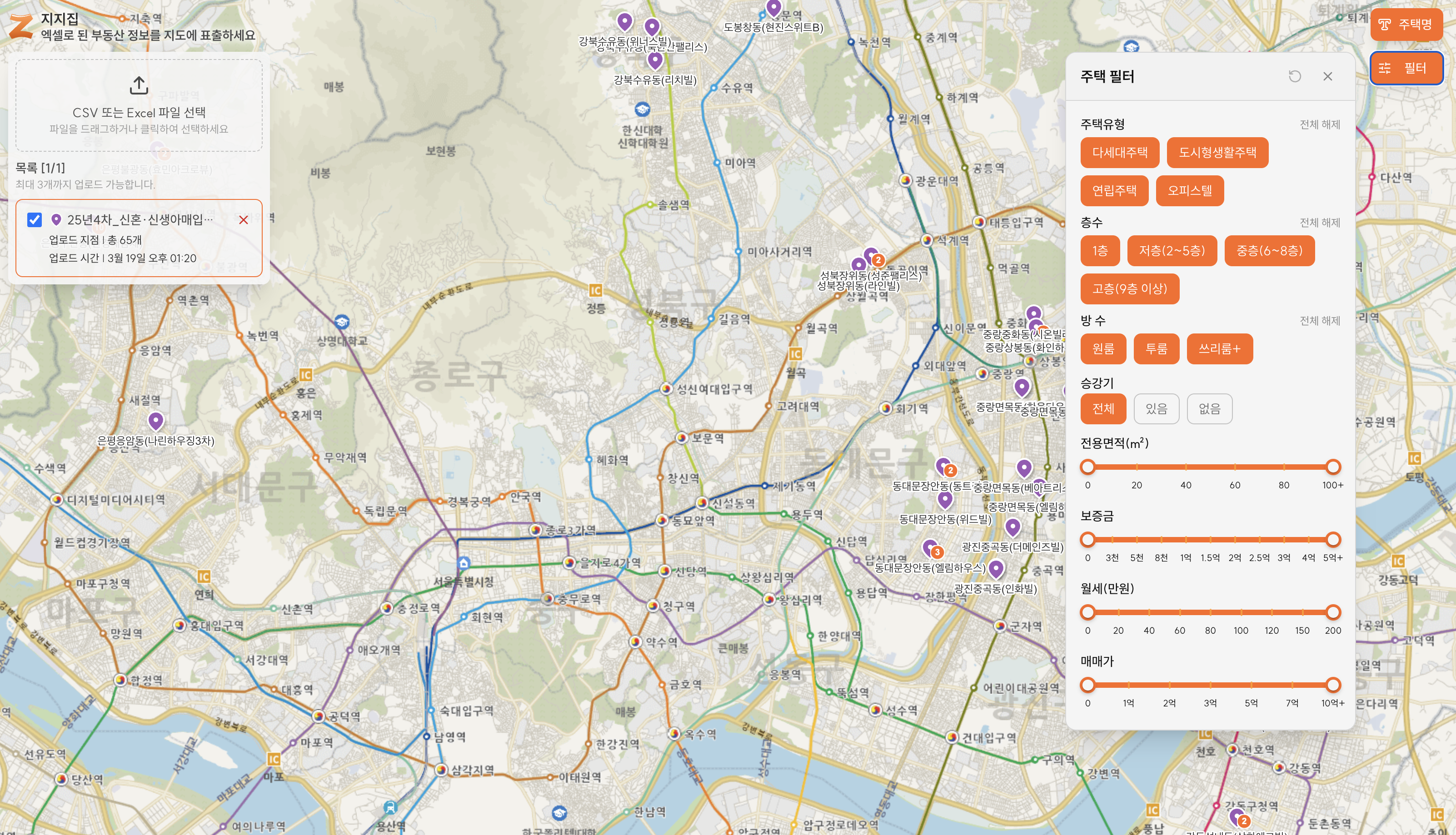The width and height of the screenshot is (1456, 835).
Task: Remove the uploaded 25년4차 file with red X
Action: pyautogui.click(x=243, y=219)
